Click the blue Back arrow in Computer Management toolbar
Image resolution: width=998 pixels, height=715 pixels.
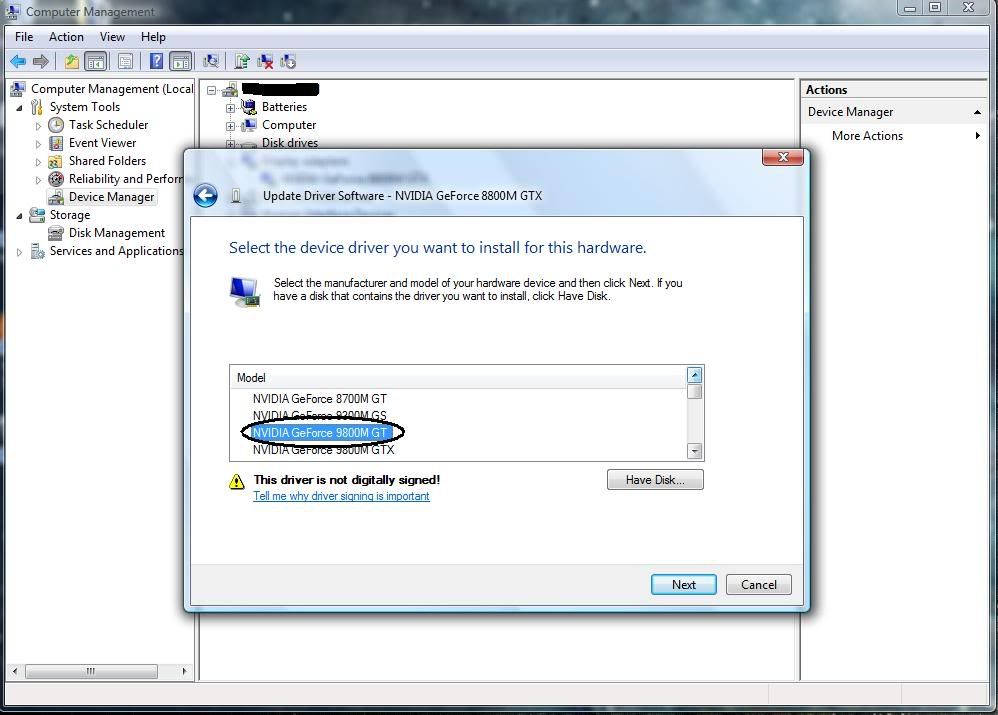[18, 62]
